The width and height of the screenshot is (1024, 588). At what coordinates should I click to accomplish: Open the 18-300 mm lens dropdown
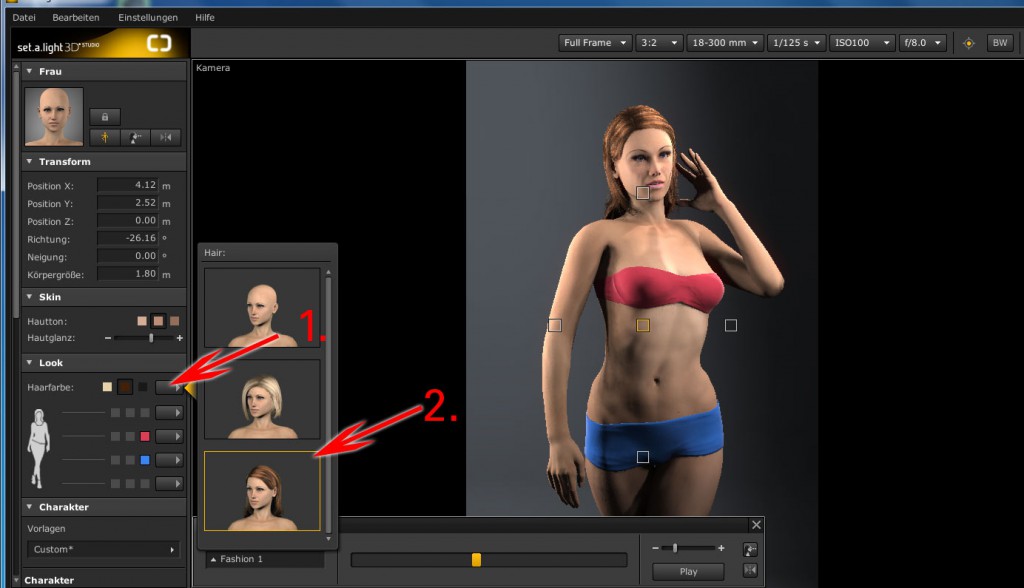click(x=725, y=43)
